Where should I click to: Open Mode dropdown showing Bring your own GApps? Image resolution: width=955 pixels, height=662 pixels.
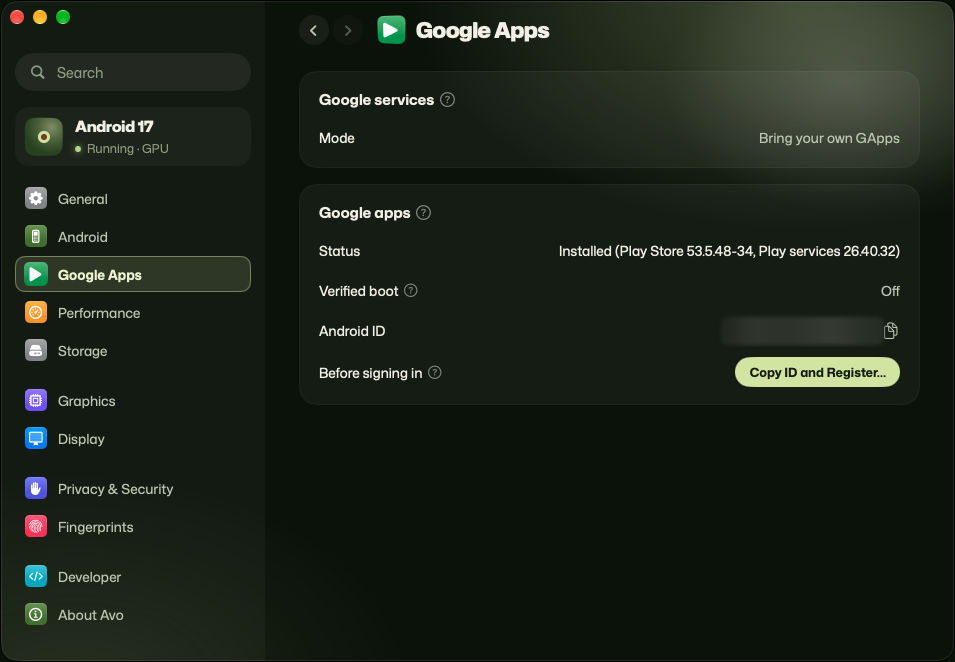point(829,138)
